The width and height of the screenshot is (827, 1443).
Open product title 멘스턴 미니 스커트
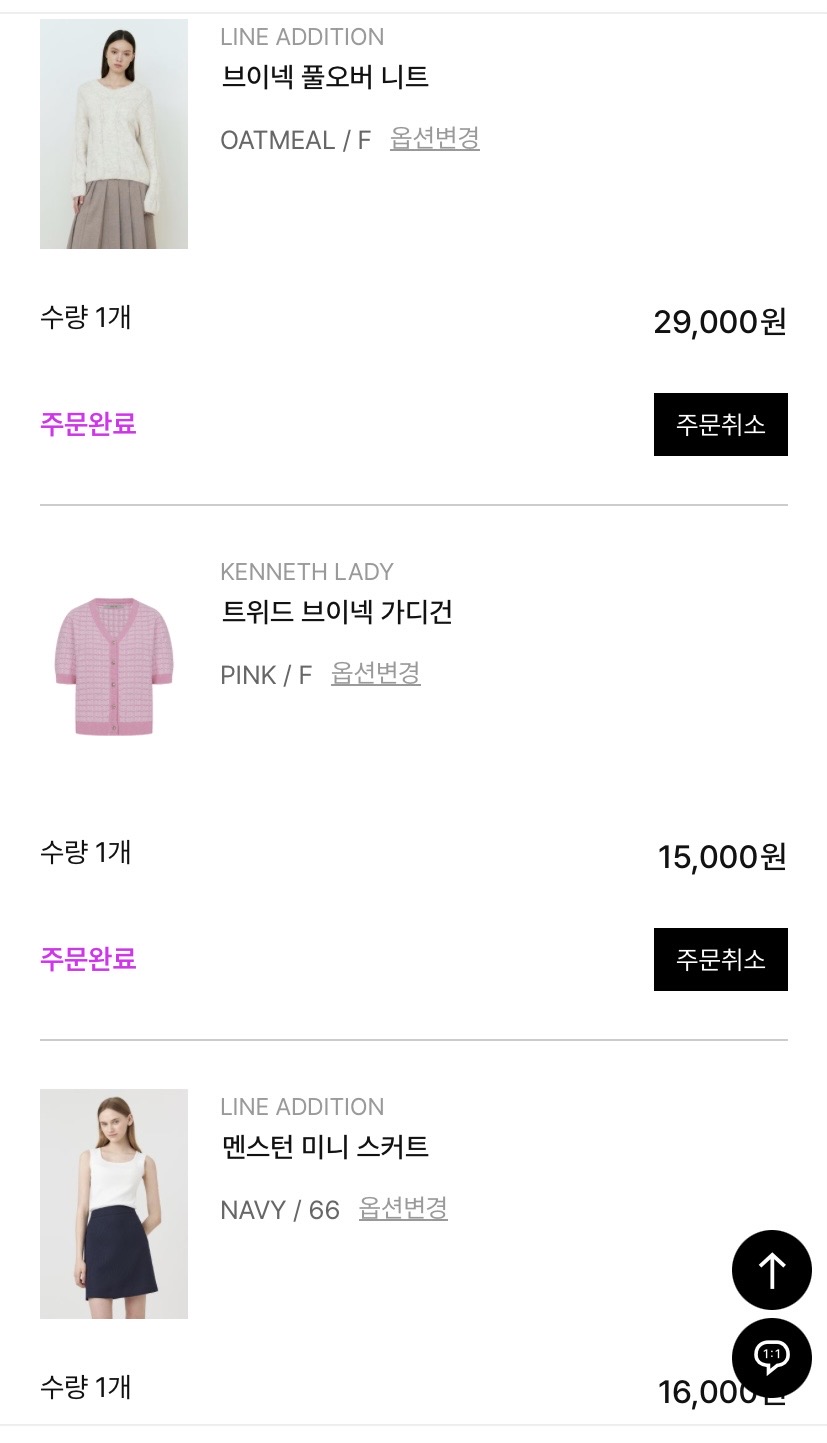click(325, 1147)
